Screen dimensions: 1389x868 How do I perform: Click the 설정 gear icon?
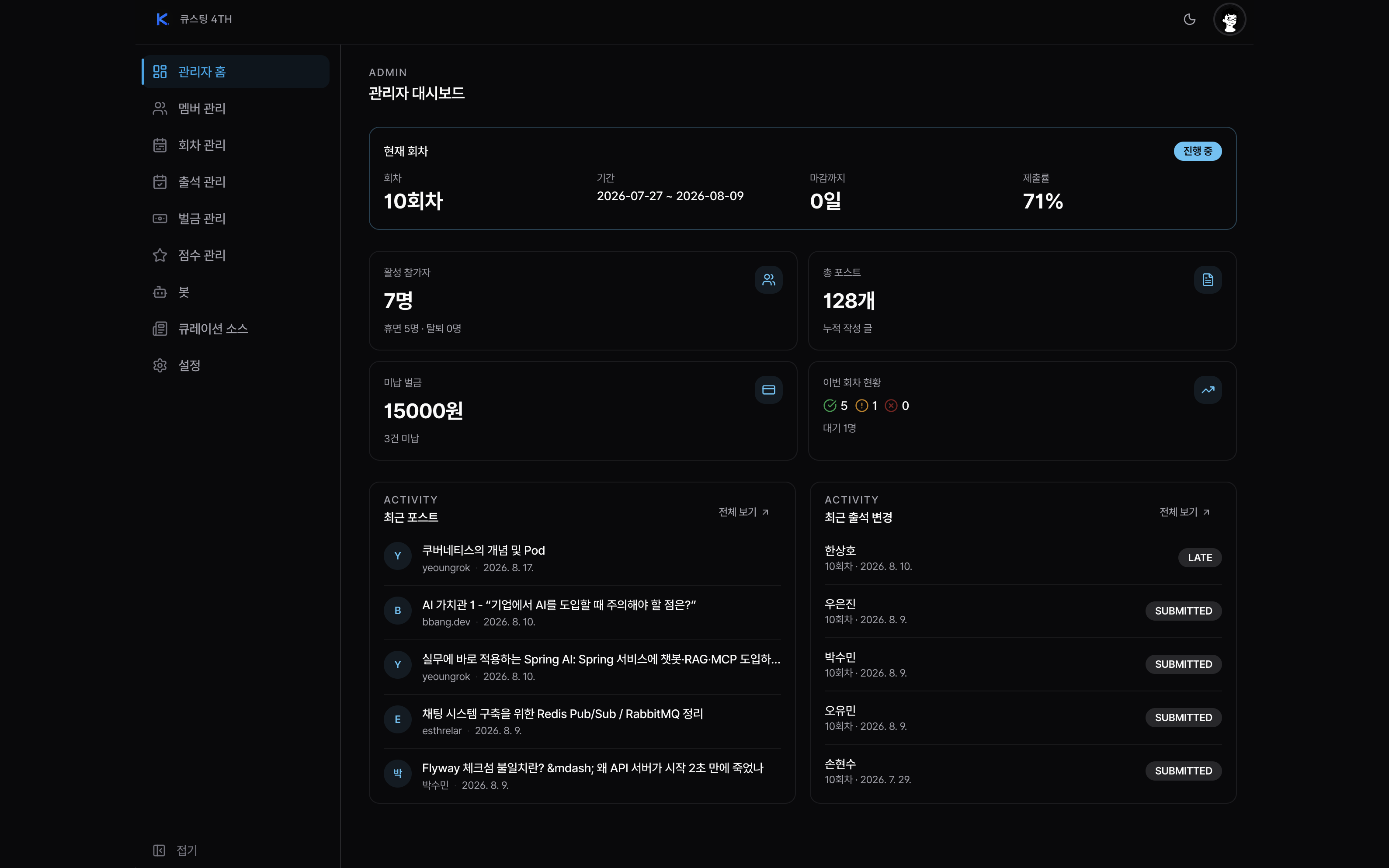pos(160,366)
